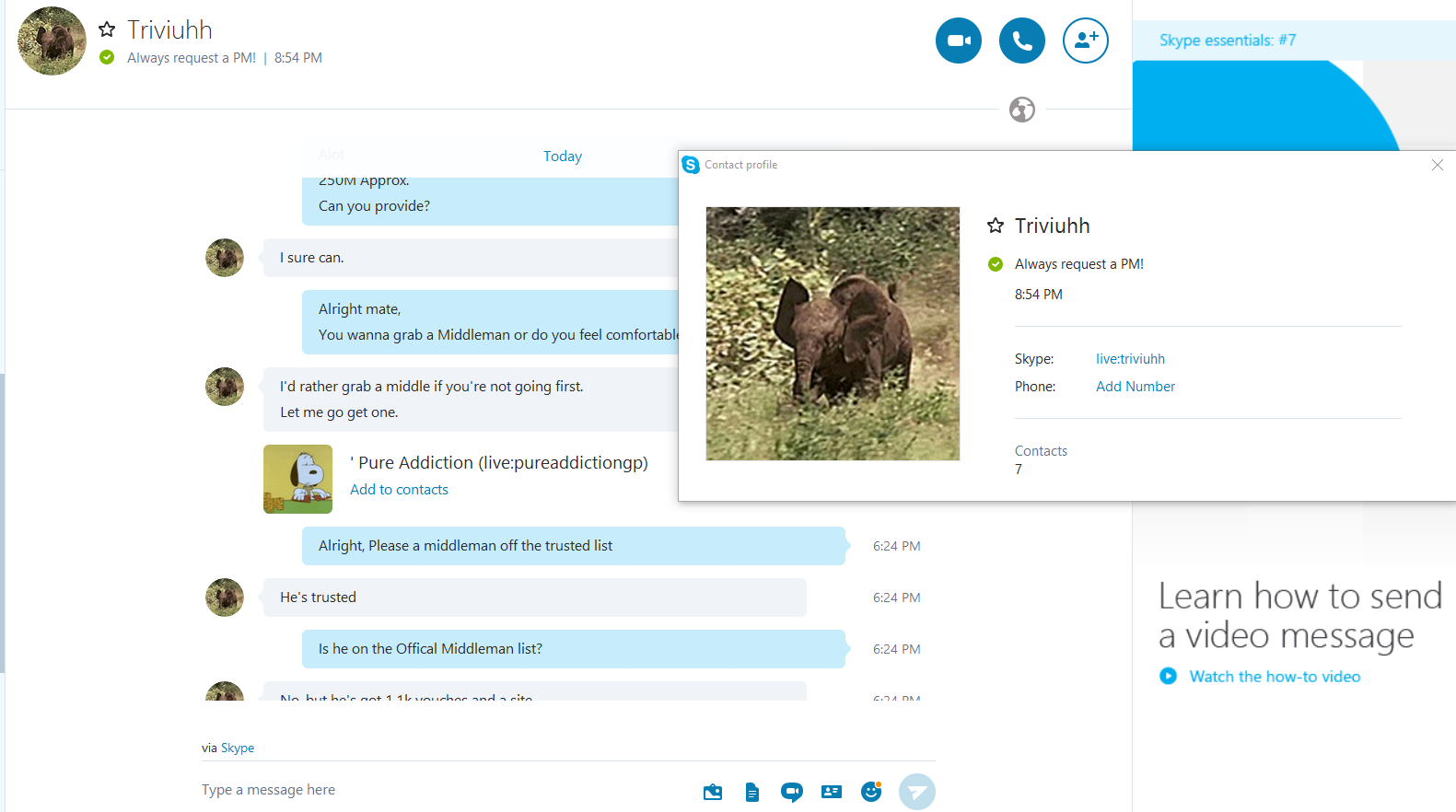Select the 'Let me go get one.' message

click(339, 412)
